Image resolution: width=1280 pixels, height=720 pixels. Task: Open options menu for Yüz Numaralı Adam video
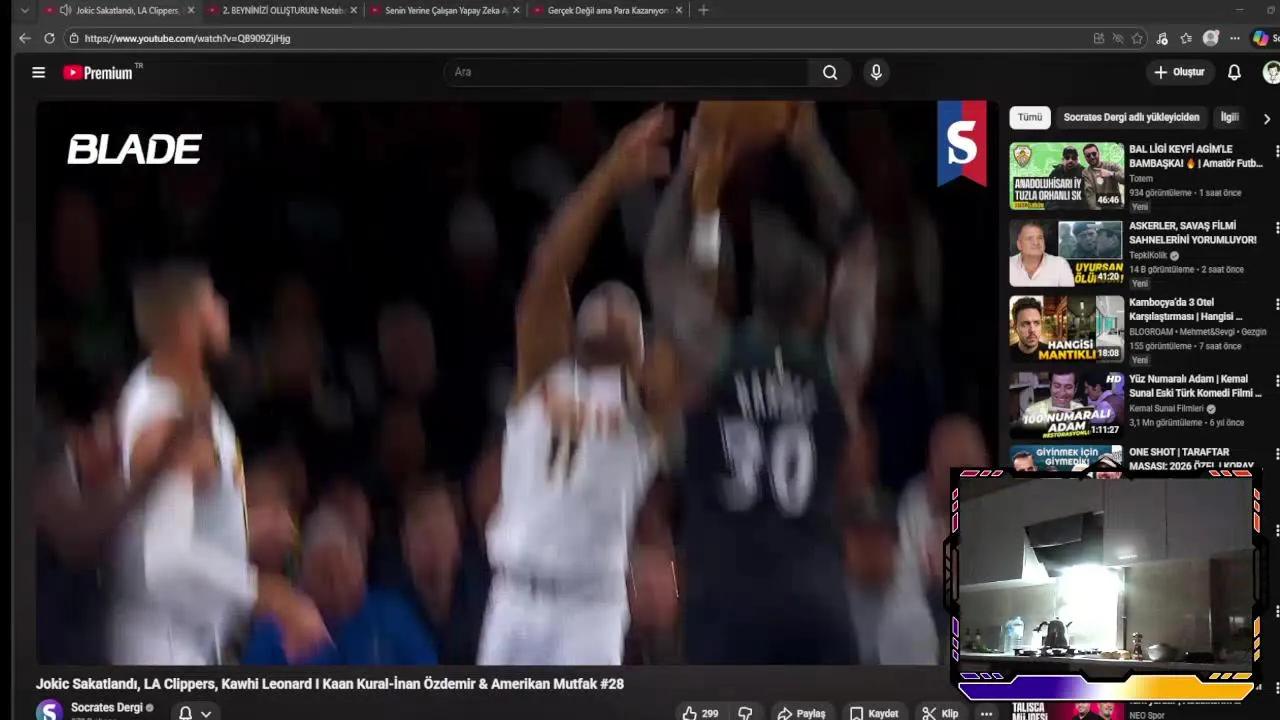click(x=1276, y=380)
